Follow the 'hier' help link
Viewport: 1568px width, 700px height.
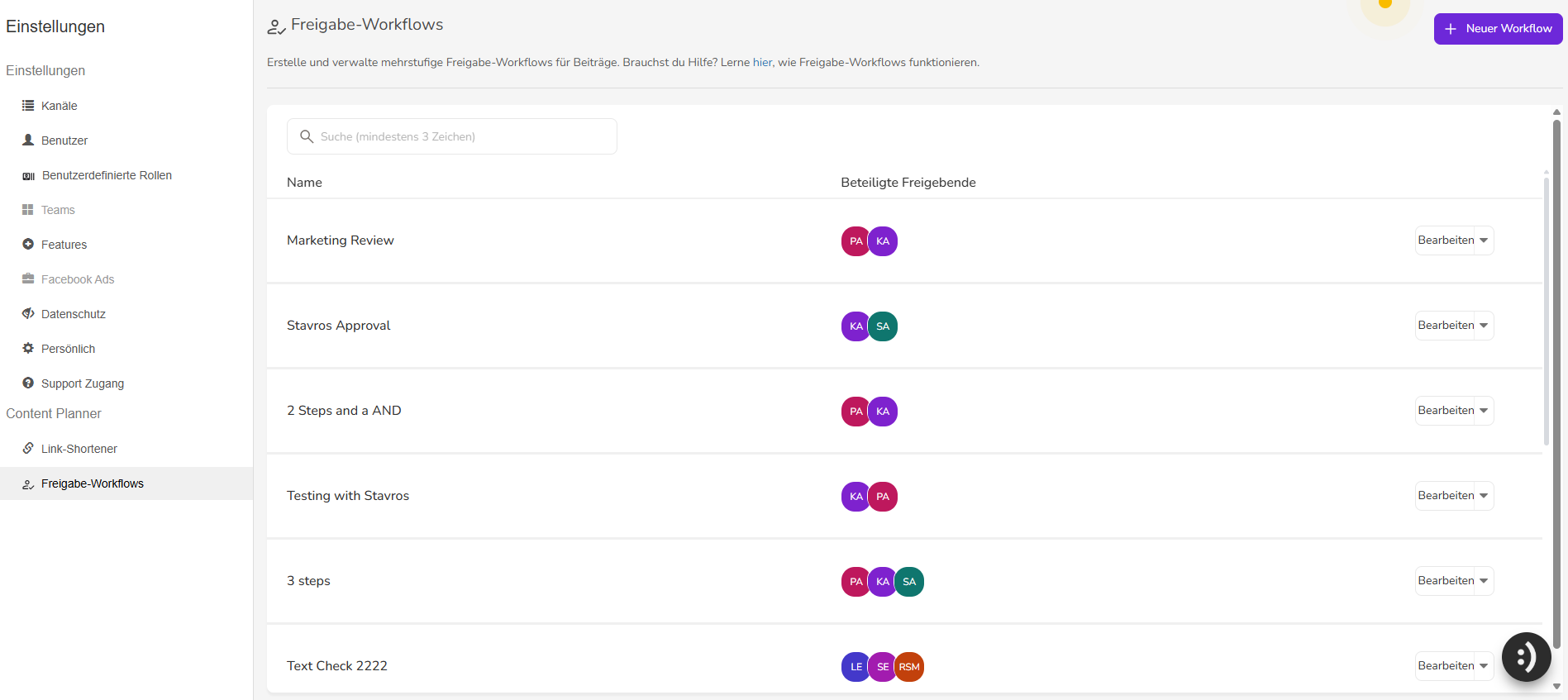click(762, 63)
